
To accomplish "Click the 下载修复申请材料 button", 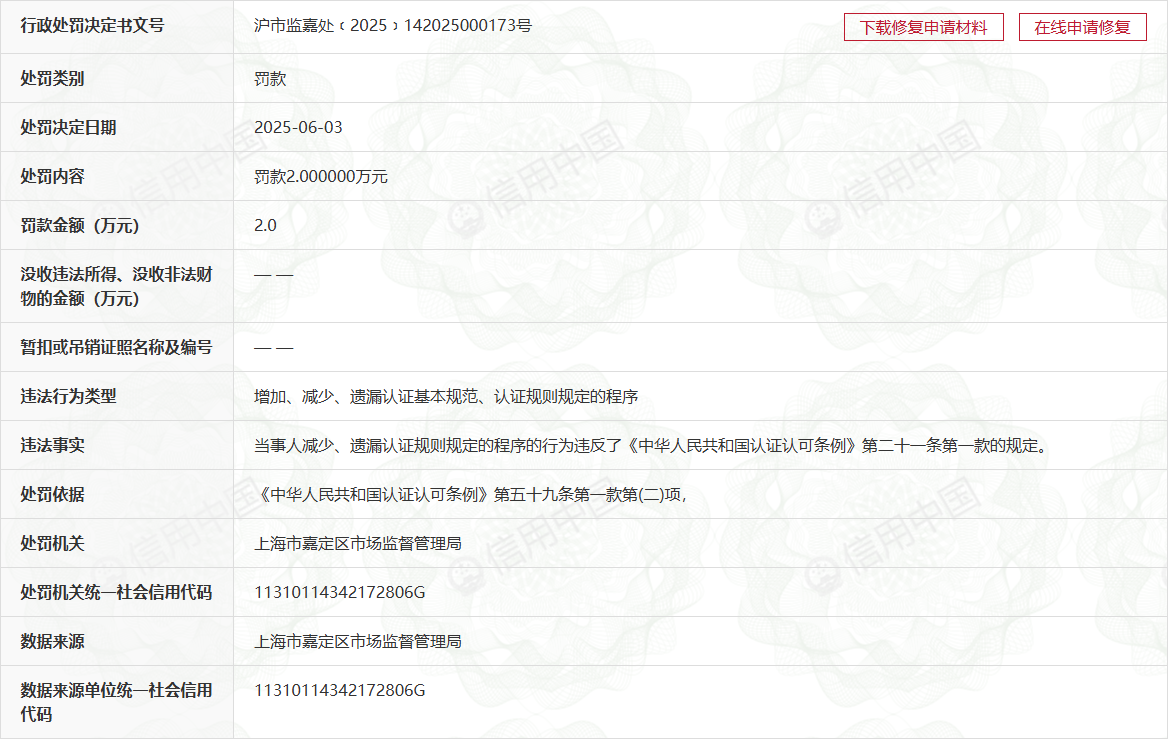I will 922,27.
